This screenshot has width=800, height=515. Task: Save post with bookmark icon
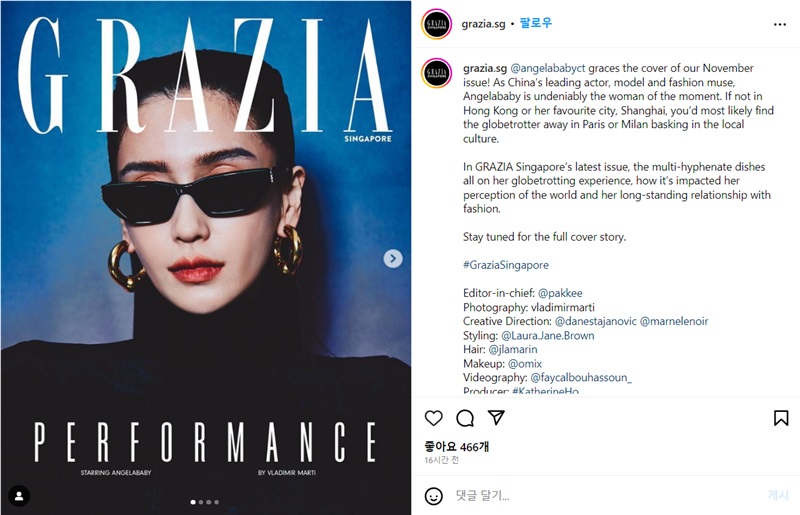pyautogui.click(x=781, y=418)
